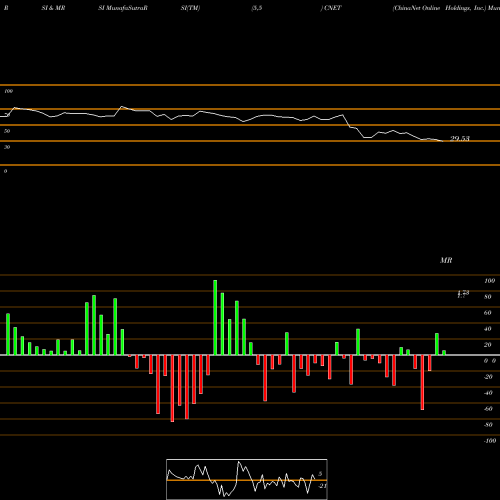Click the current RSI value 29.53
This screenshot has width=500, height=500.
(x=460, y=139)
